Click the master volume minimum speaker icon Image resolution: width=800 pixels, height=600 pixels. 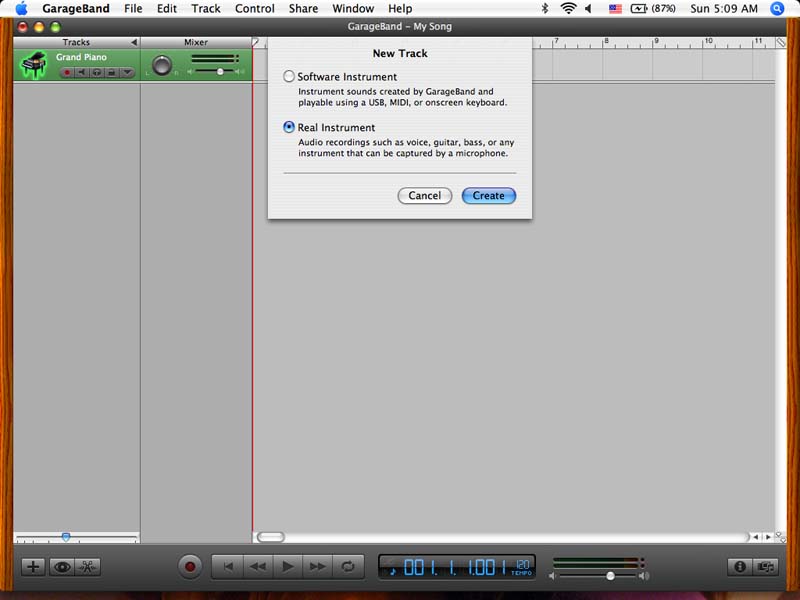552,576
